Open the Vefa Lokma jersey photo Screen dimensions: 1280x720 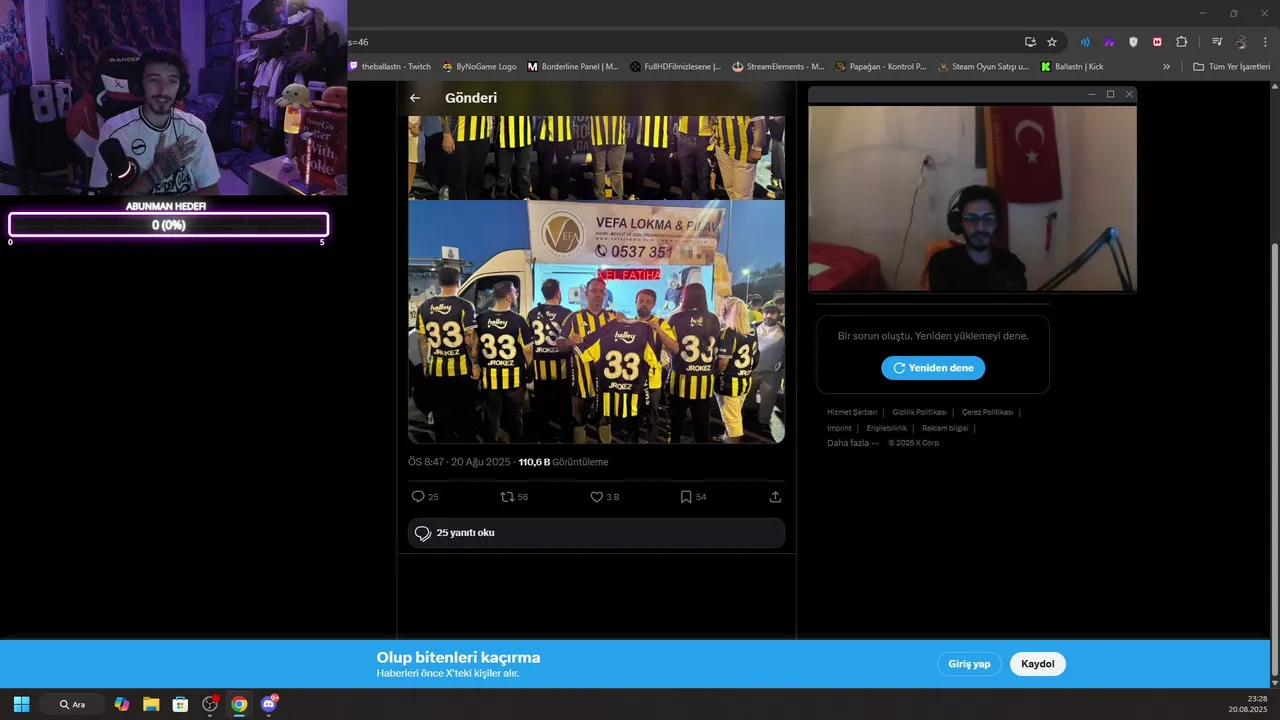[x=596, y=321]
